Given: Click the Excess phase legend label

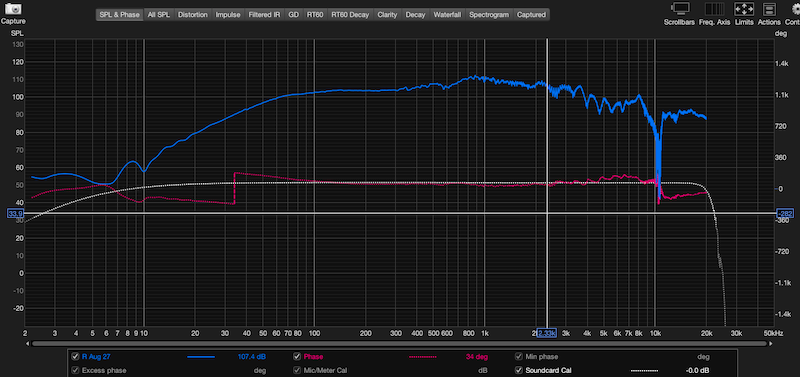Looking at the screenshot, I should (104, 370).
